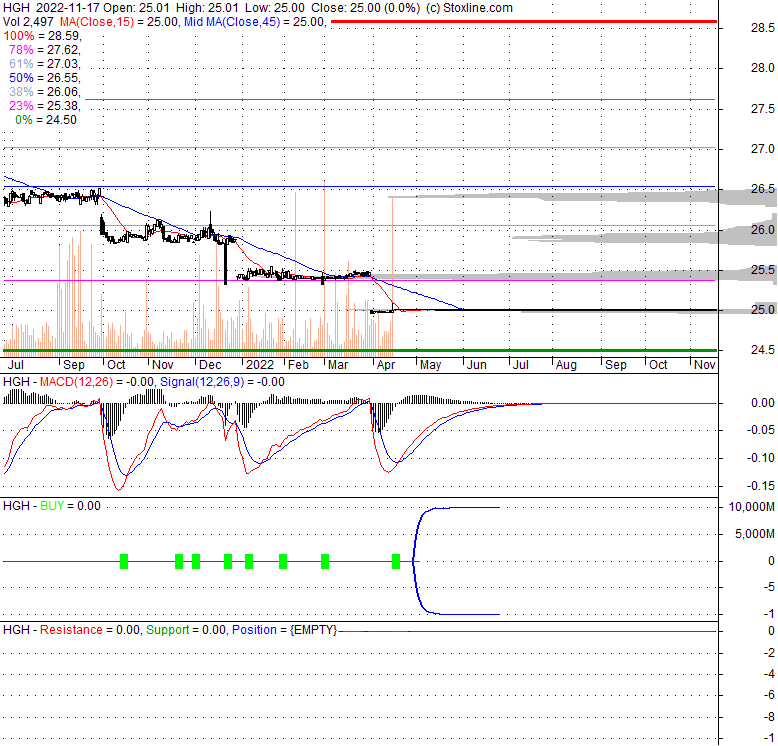
Task: Click the 10,000M axis label
Action: [751, 507]
